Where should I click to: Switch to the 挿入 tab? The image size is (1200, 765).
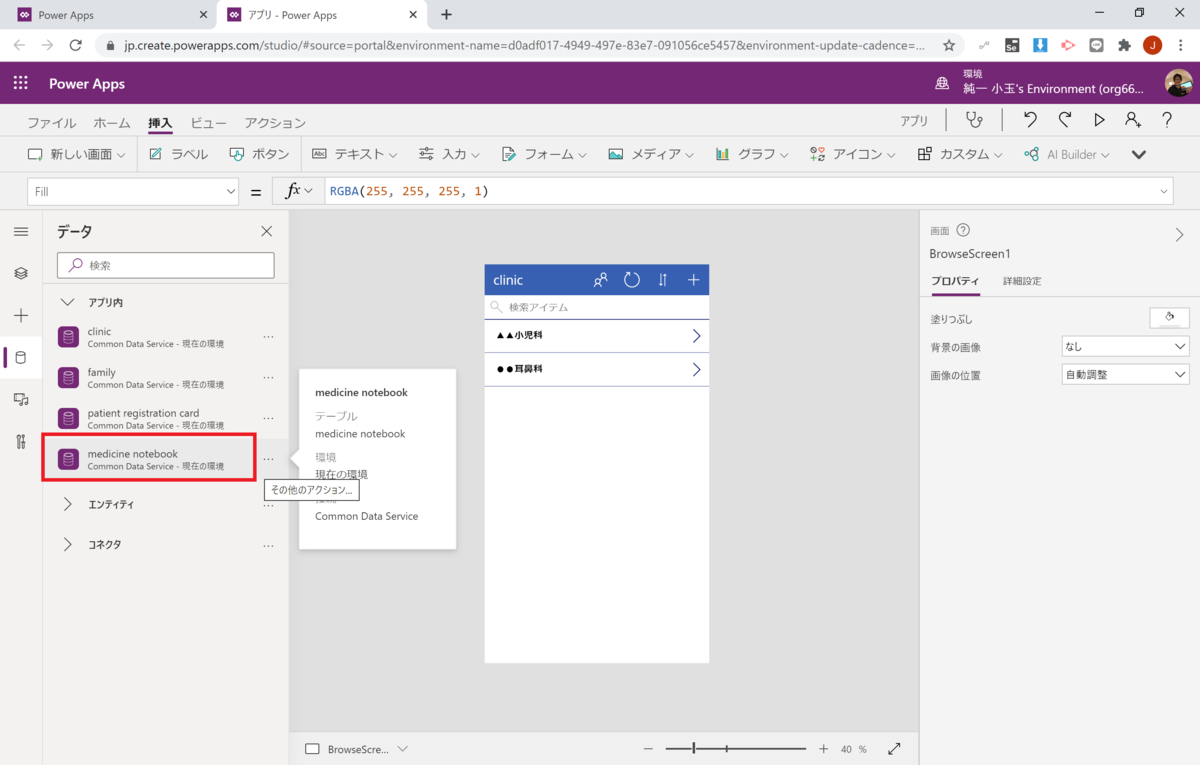tap(160, 123)
